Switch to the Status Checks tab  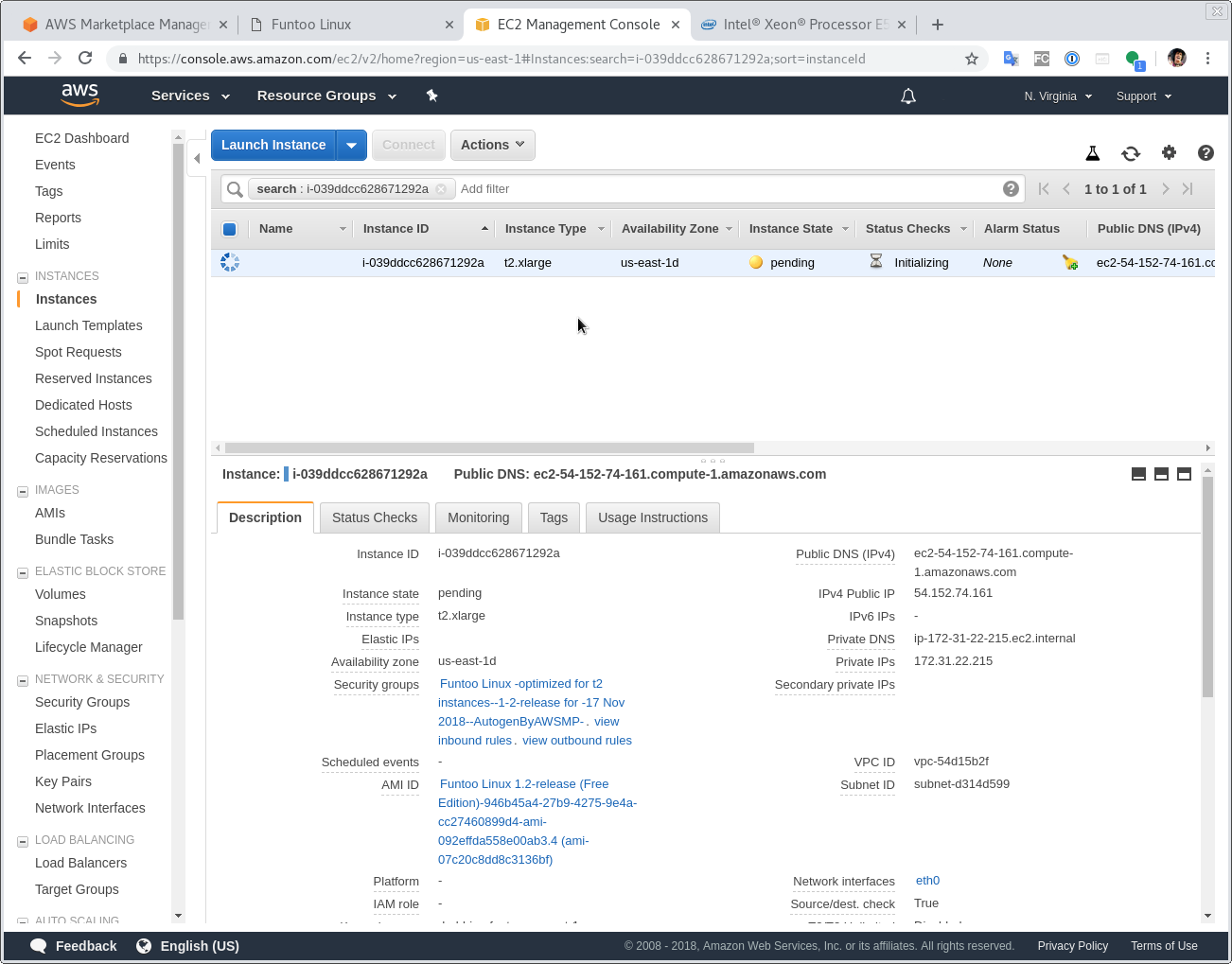[x=375, y=517]
